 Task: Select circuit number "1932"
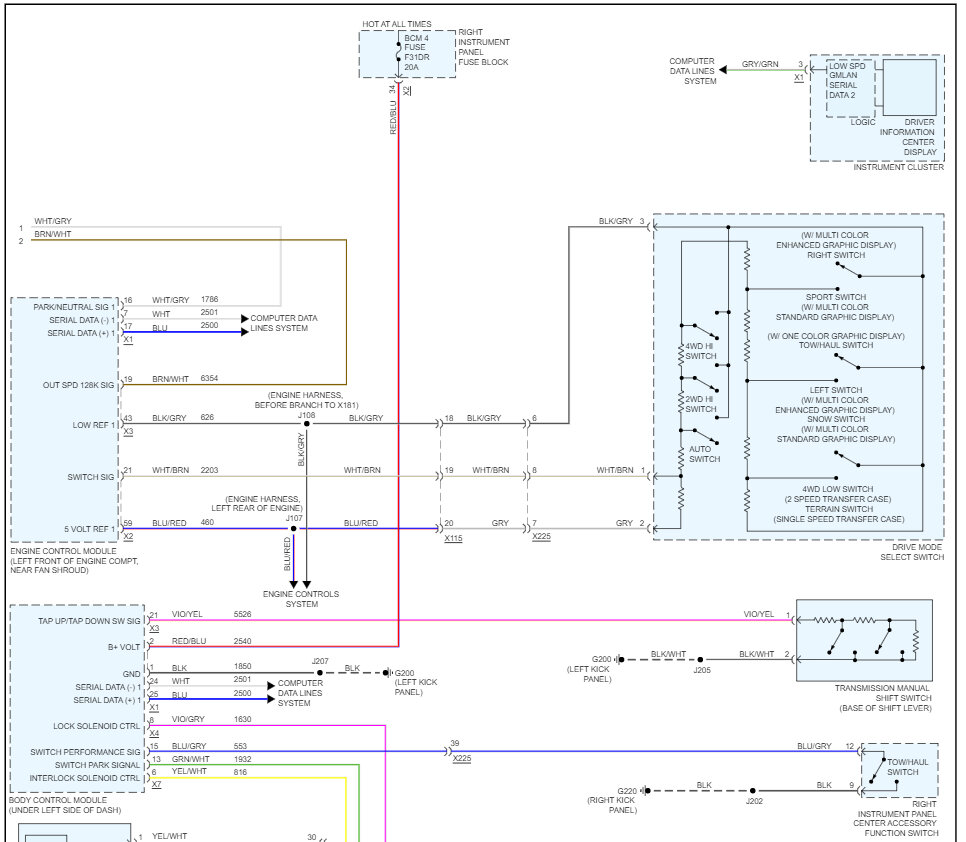coord(243,759)
